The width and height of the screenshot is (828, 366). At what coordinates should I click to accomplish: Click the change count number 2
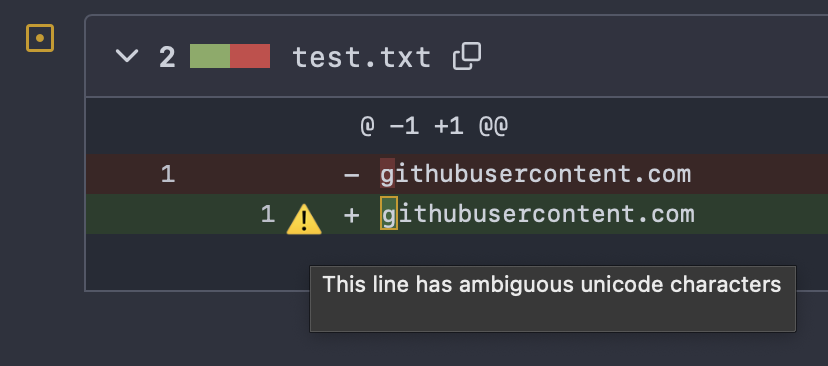(x=167, y=57)
